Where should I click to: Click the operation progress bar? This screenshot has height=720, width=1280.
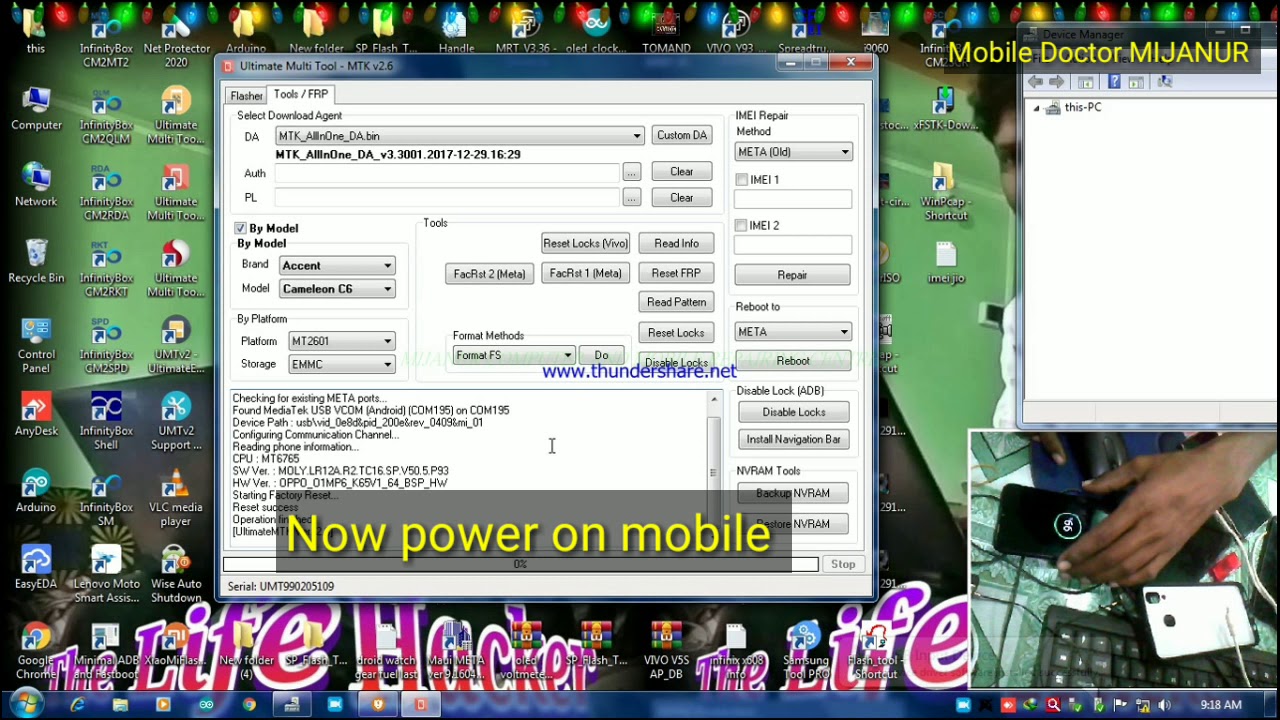click(x=520, y=565)
